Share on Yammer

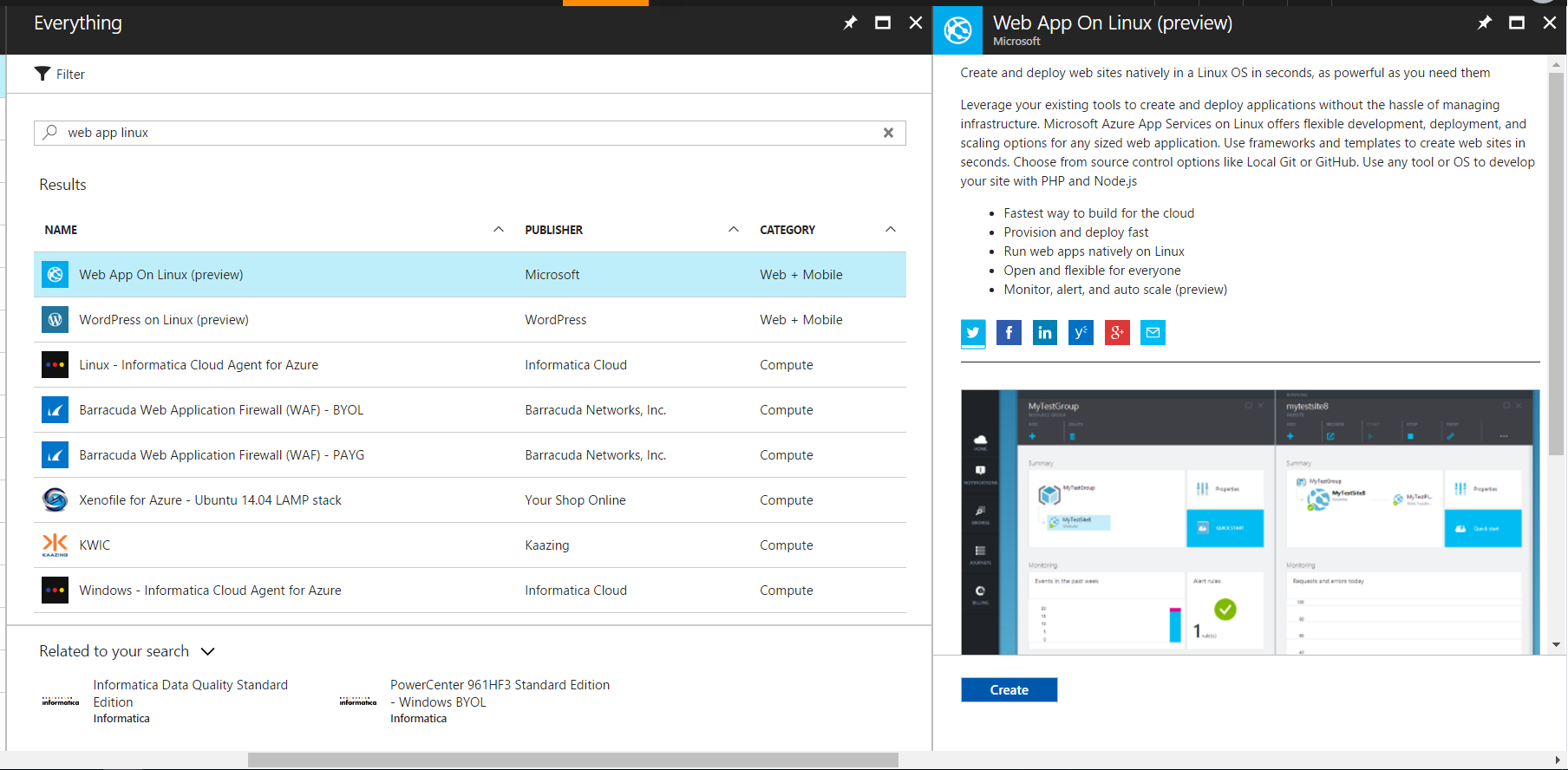1081,333
